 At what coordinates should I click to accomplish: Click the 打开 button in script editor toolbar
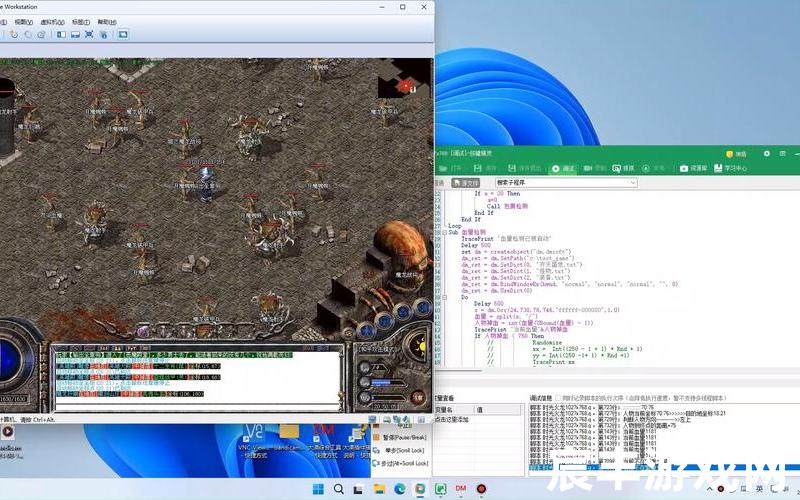click(450, 168)
